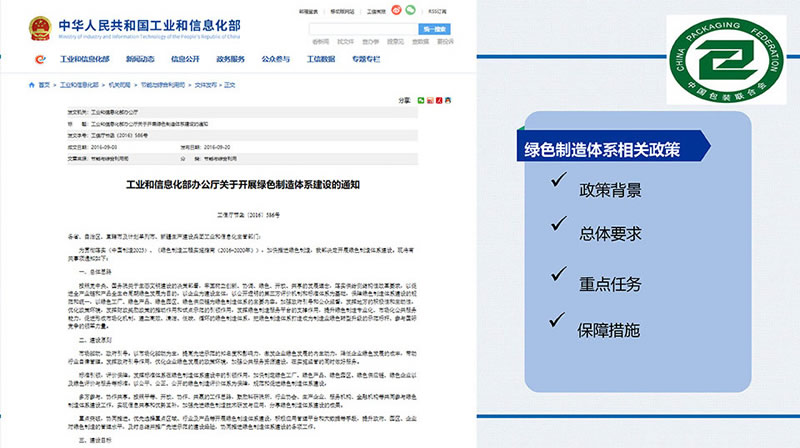Select 政策背景 item
Image resolution: width=800 pixels, height=448 pixels.
coord(610,190)
